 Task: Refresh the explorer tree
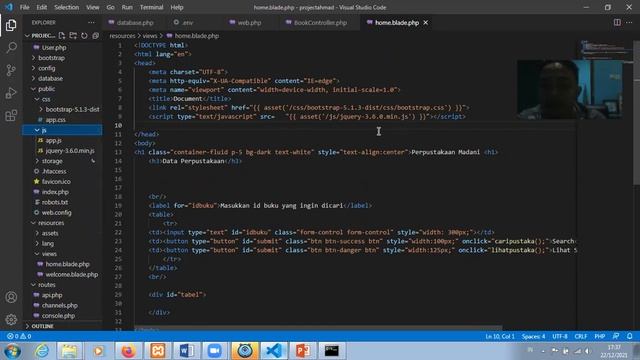(84, 36)
